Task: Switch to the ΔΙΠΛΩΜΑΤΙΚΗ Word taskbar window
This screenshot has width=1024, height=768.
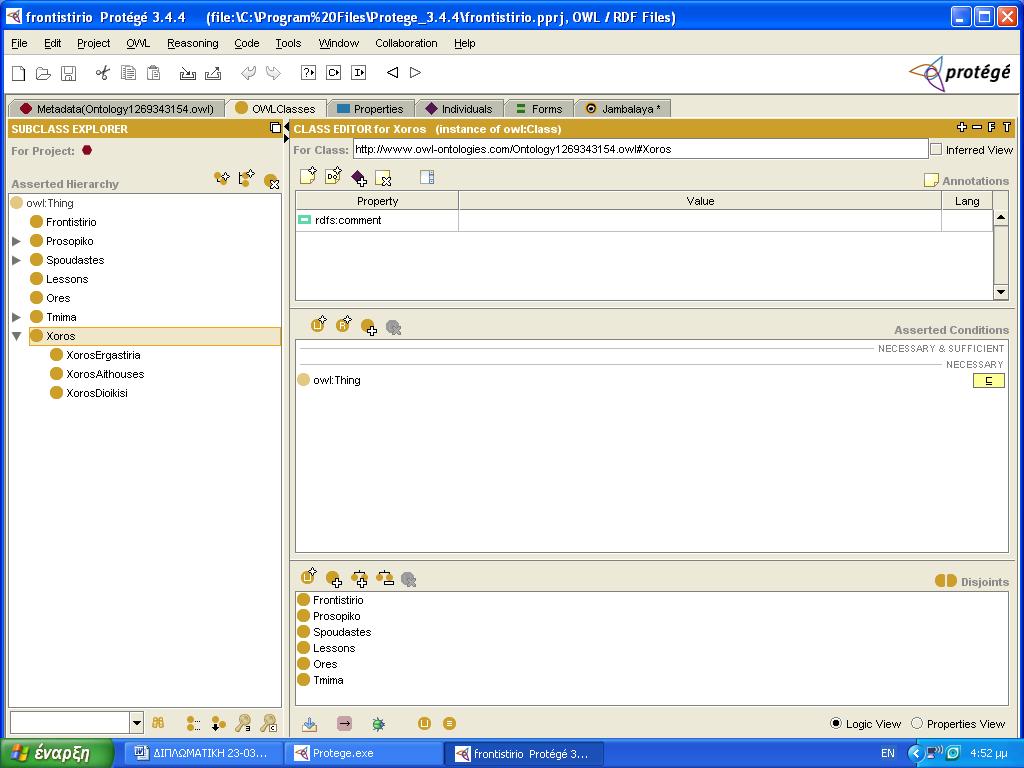Action: point(202,753)
